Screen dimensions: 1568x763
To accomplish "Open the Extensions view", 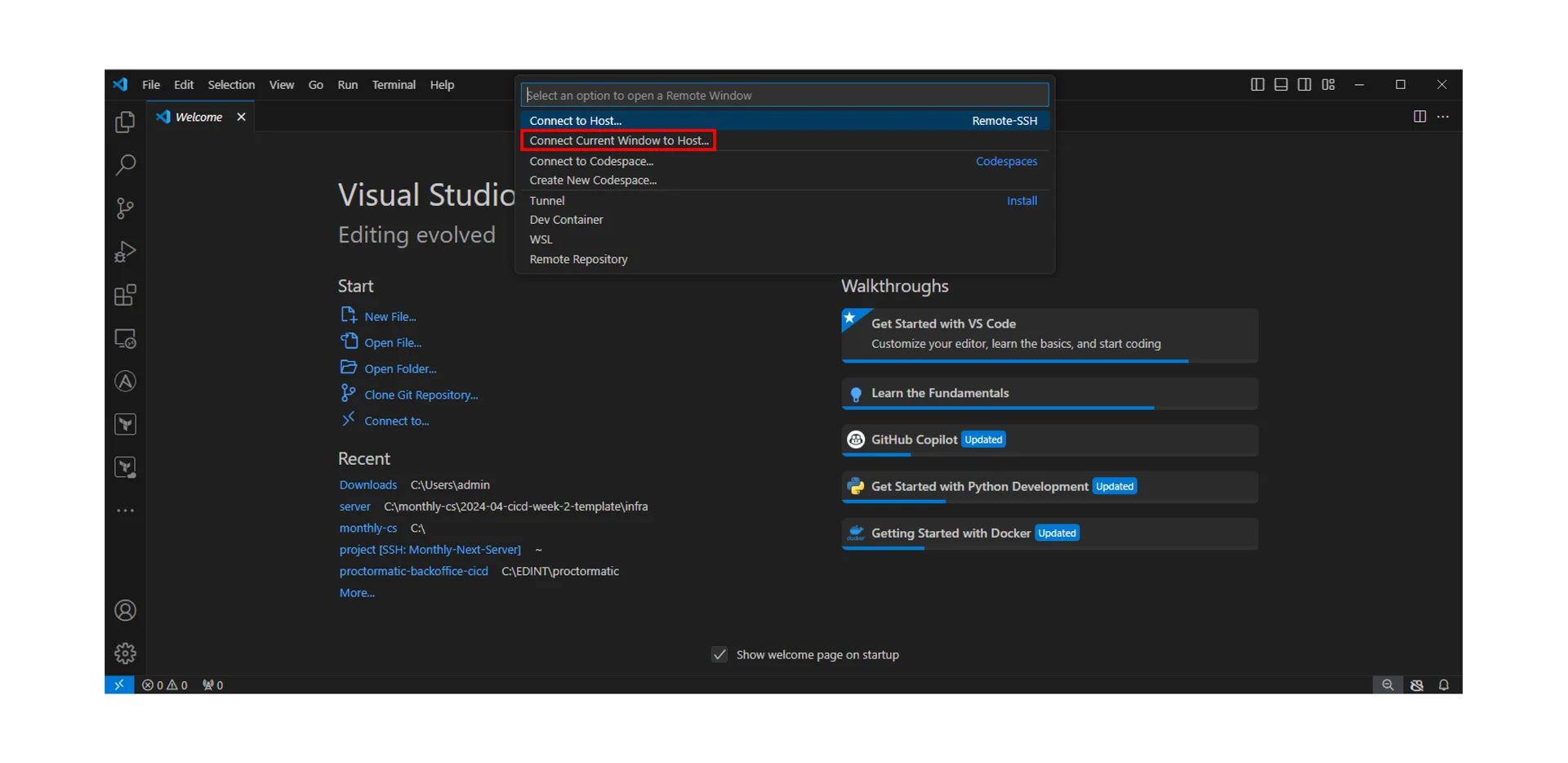I will coord(125,295).
